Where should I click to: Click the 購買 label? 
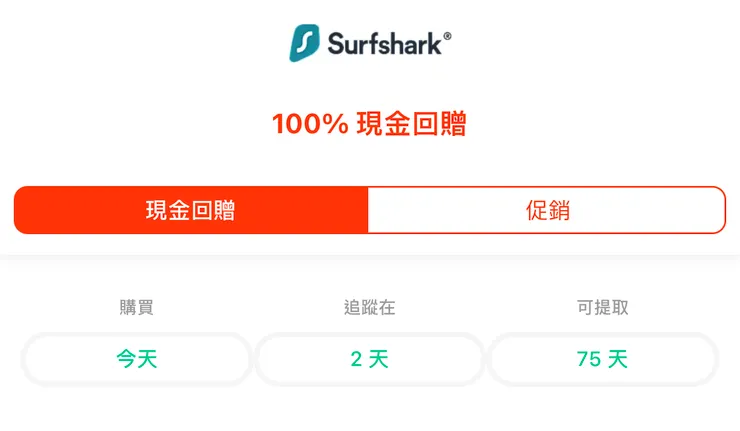136,308
